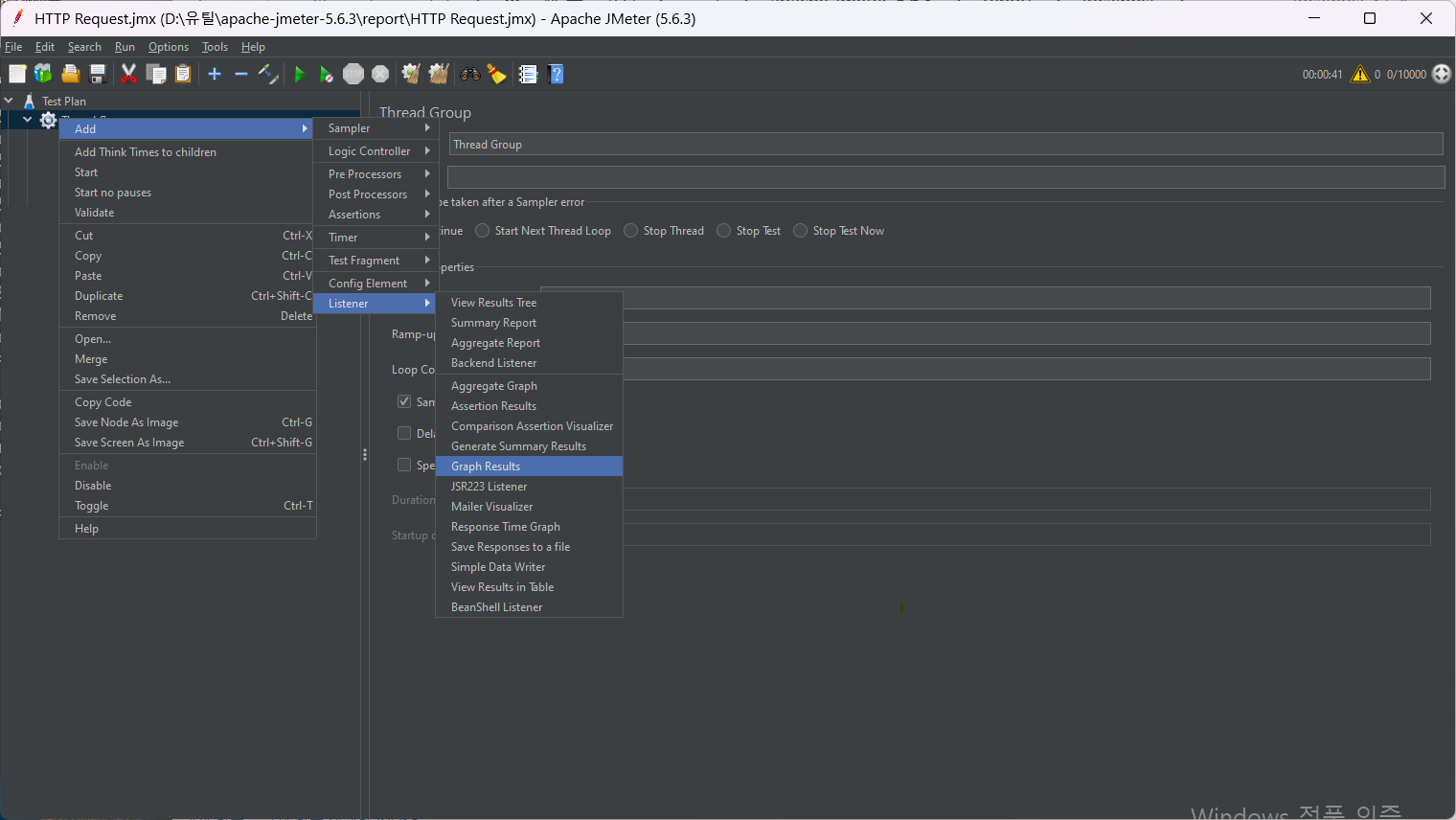Click Validate in context menu

pyautogui.click(x=188, y=213)
